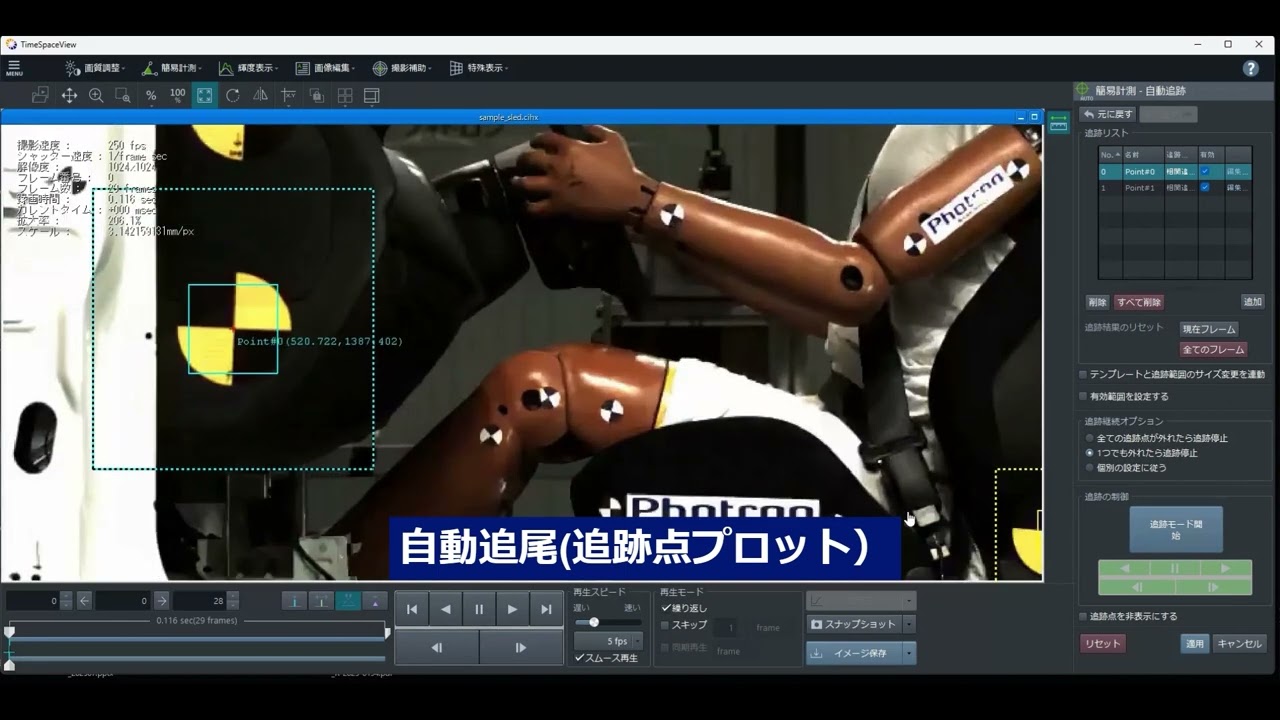
Task: Click the 全てのフレーム reset button
Action: point(1213,350)
